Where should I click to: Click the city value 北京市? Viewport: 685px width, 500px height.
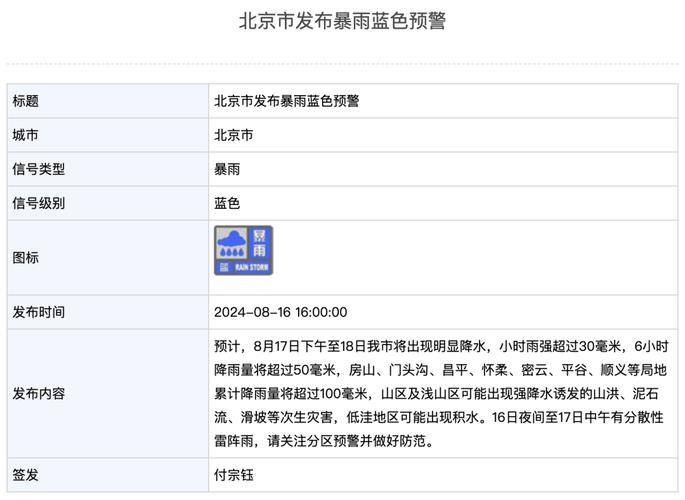[233, 134]
